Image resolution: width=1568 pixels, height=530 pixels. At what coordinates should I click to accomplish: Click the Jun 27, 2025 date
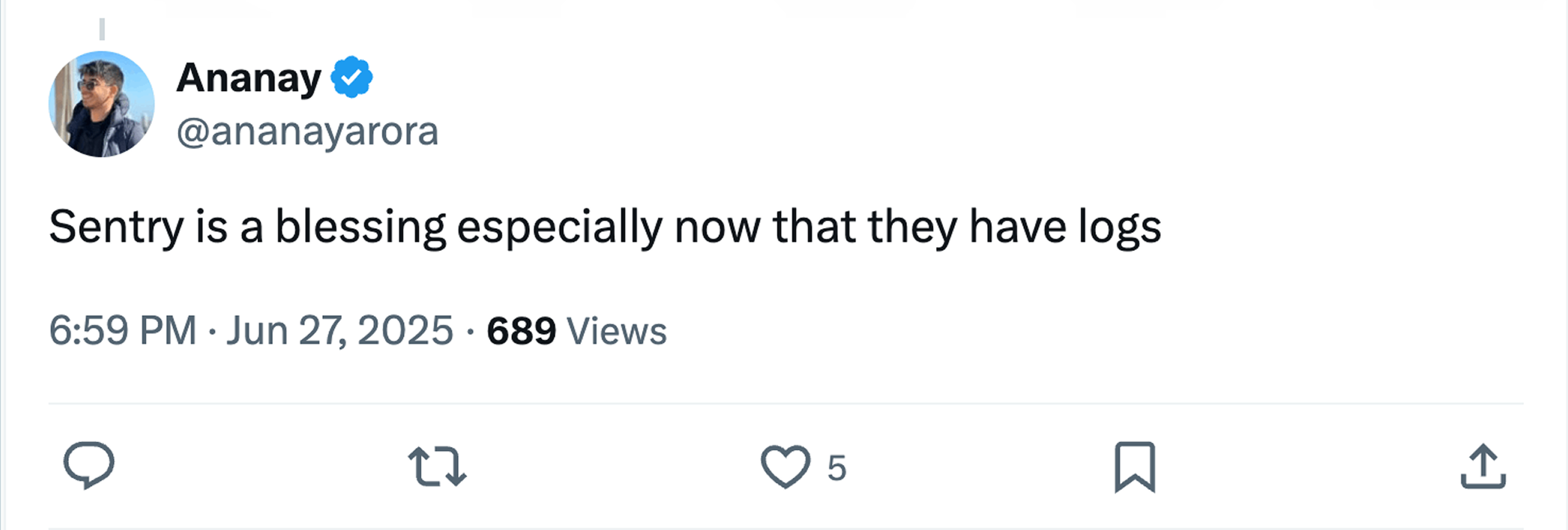(339, 330)
